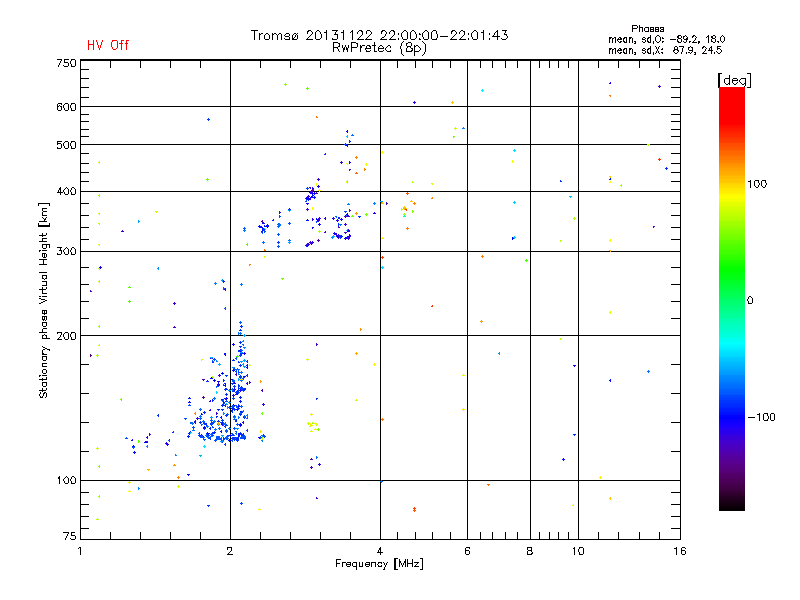Click the red 'HV Off' label
The width and height of the screenshot is (800, 600).
[x=108, y=45]
